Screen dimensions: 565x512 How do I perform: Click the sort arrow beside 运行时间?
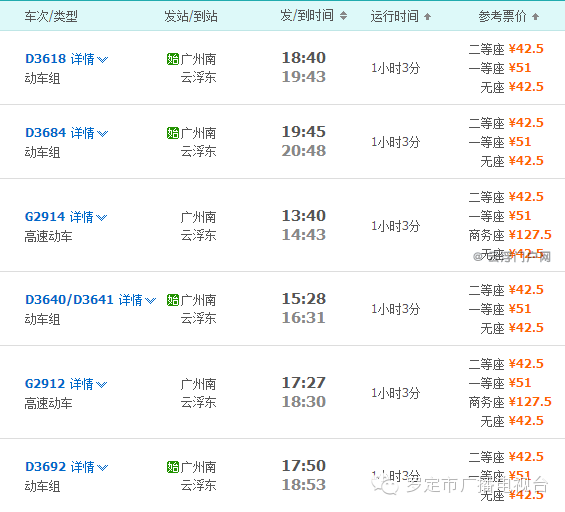[x=427, y=16]
